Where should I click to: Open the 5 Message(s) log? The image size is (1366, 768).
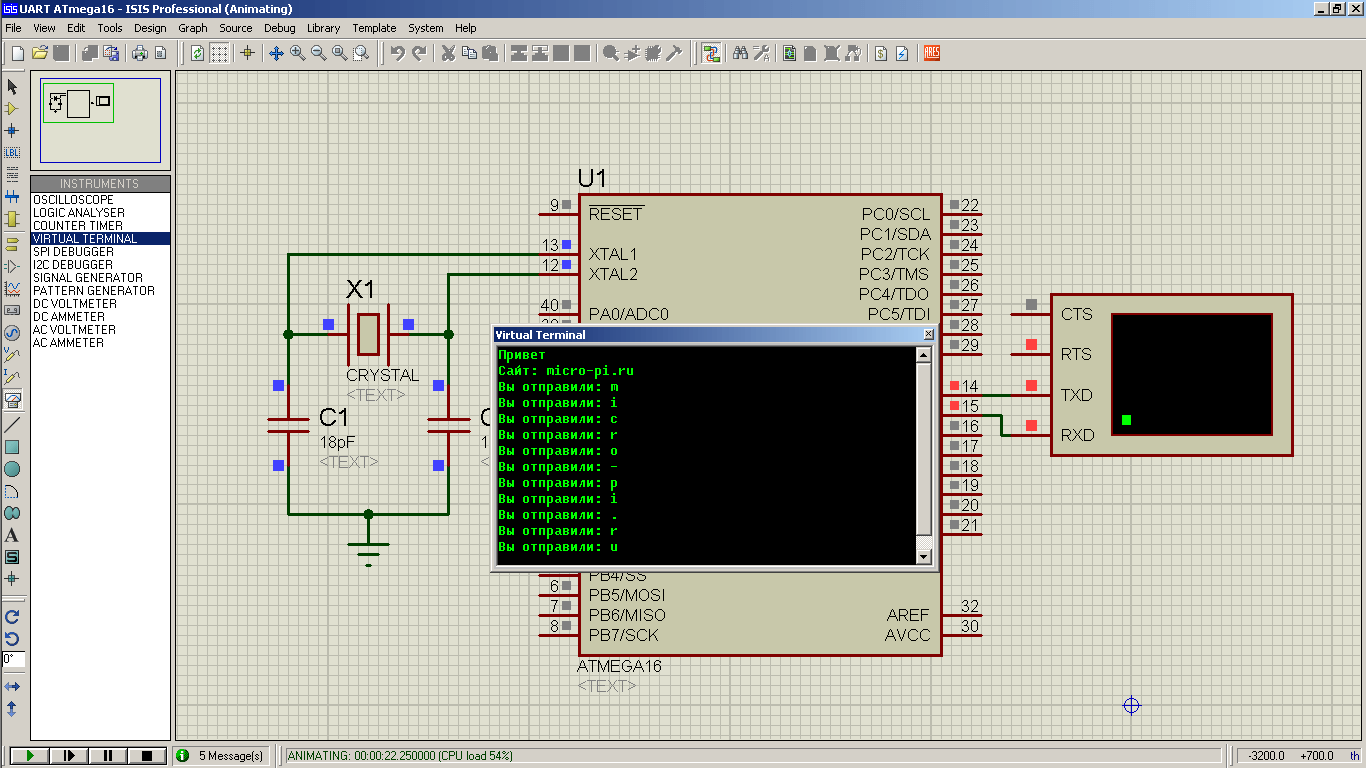click(222, 756)
